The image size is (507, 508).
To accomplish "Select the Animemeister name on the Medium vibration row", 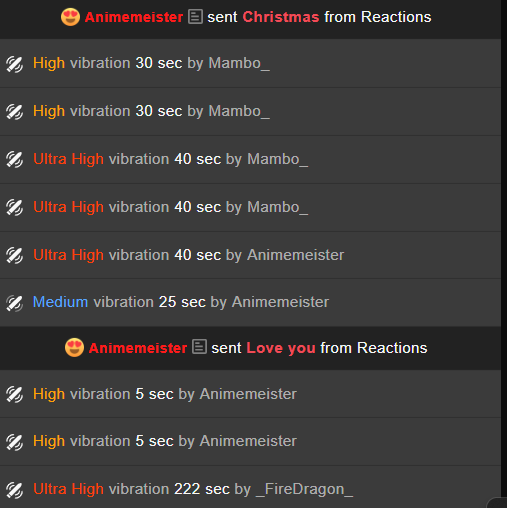I will pos(280,302).
